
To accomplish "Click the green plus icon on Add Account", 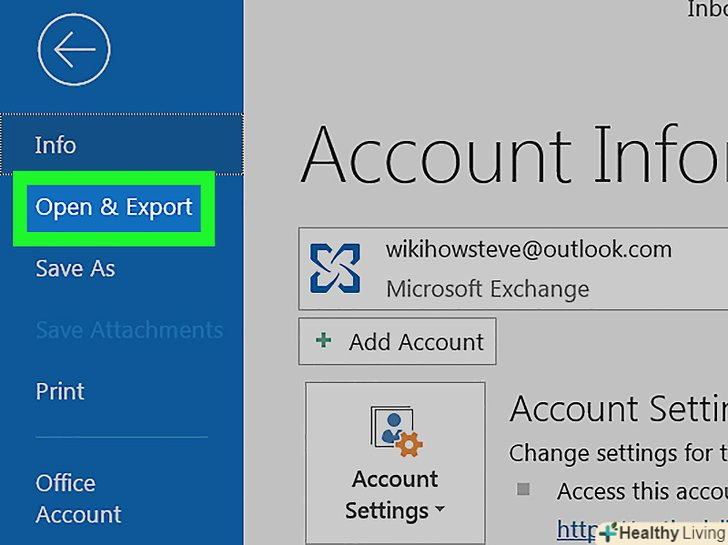I will pos(324,340).
